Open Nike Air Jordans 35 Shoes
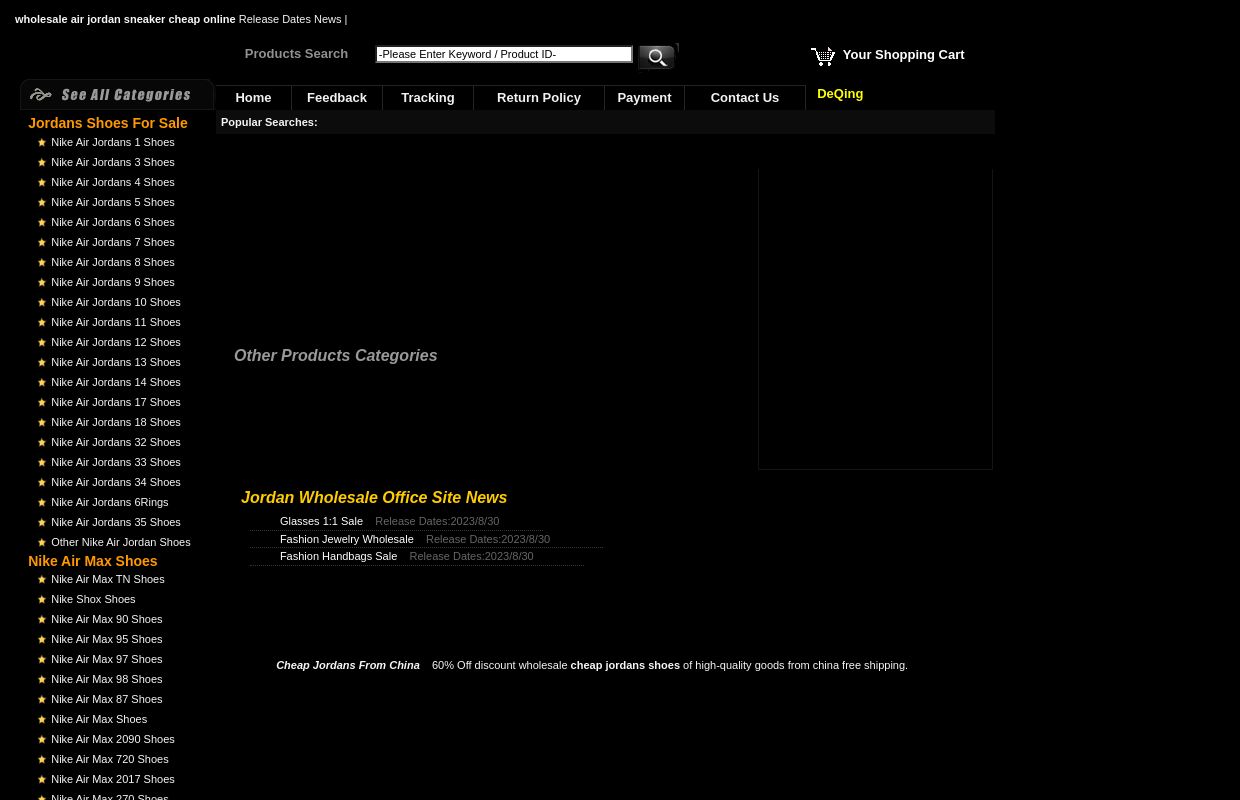 pos(116,522)
